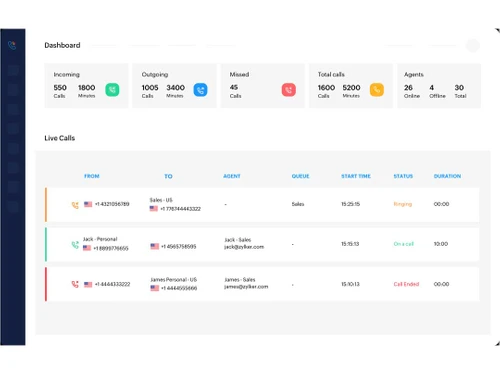Click start time 15:10:13
500x375 pixels.
coord(350,284)
